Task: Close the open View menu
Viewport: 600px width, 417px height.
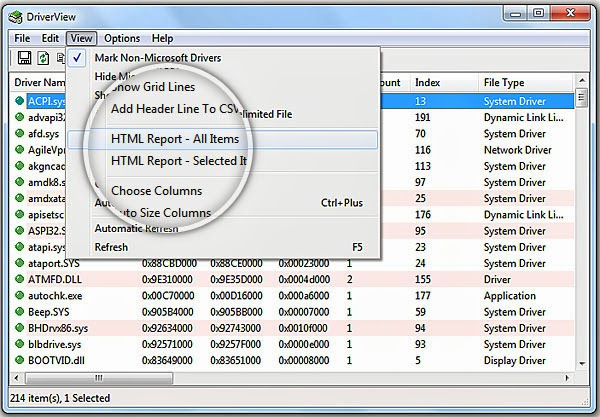Action: pos(81,38)
